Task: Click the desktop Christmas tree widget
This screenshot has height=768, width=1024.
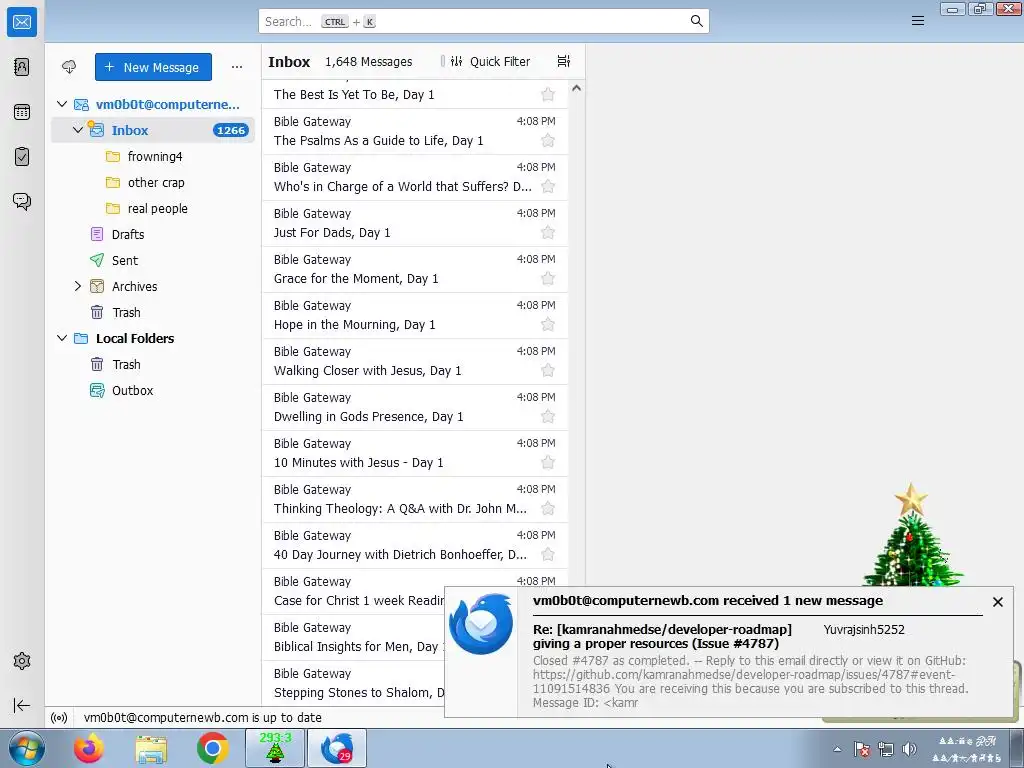Action: click(x=912, y=536)
